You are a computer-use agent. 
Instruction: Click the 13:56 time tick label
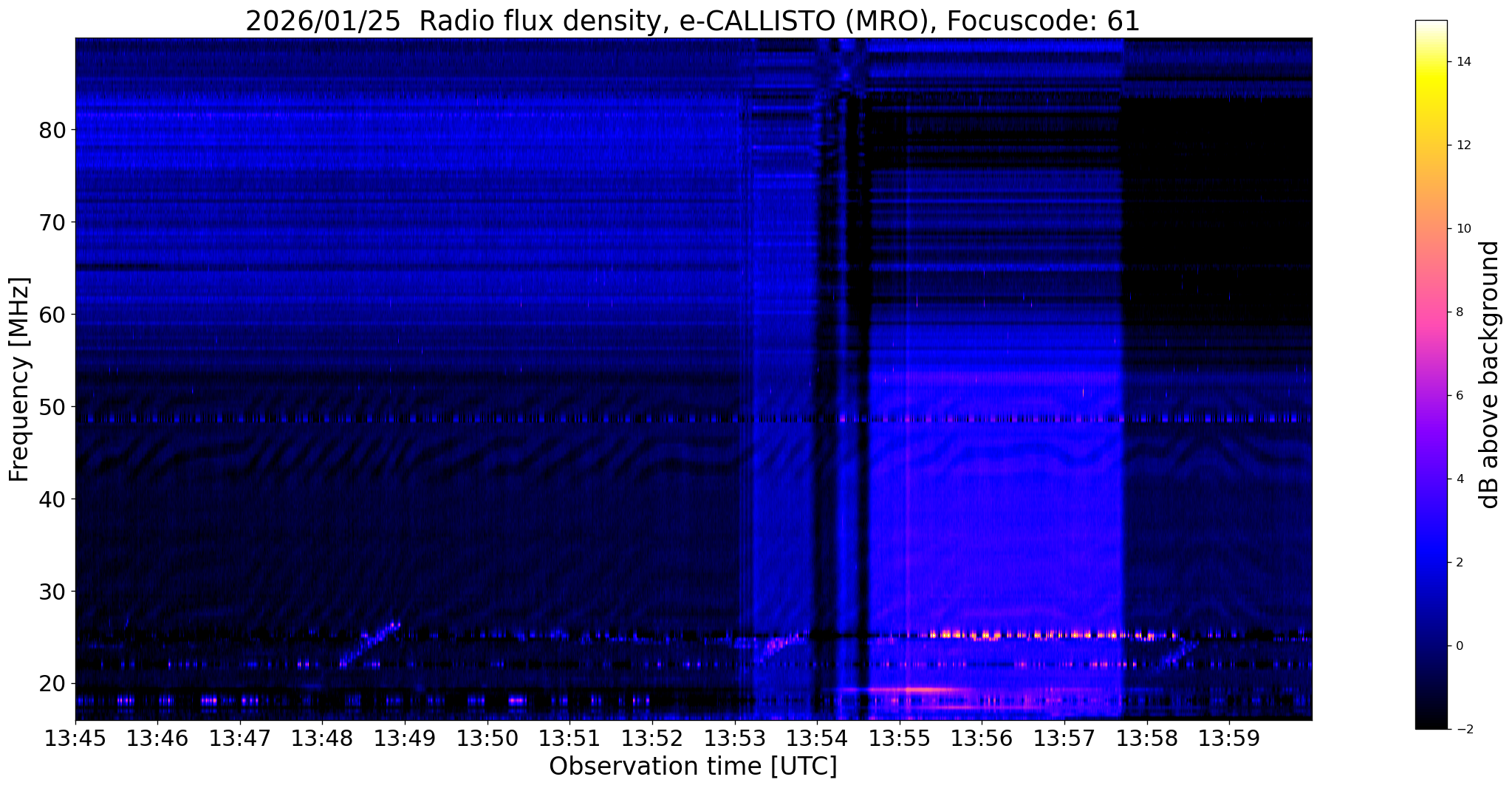982,739
